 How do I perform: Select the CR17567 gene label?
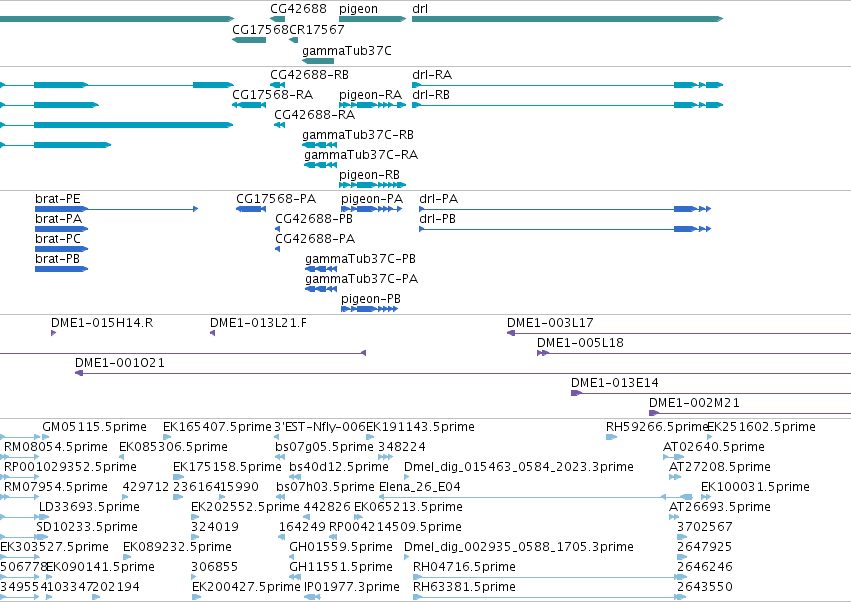[x=317, y=29]
